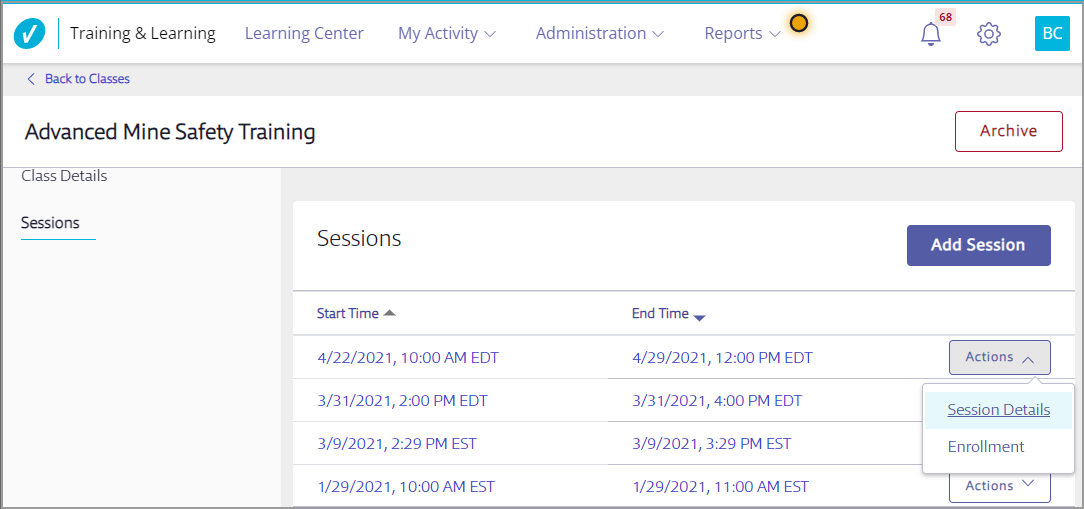Select Session Details from the menu

(999, 410)
